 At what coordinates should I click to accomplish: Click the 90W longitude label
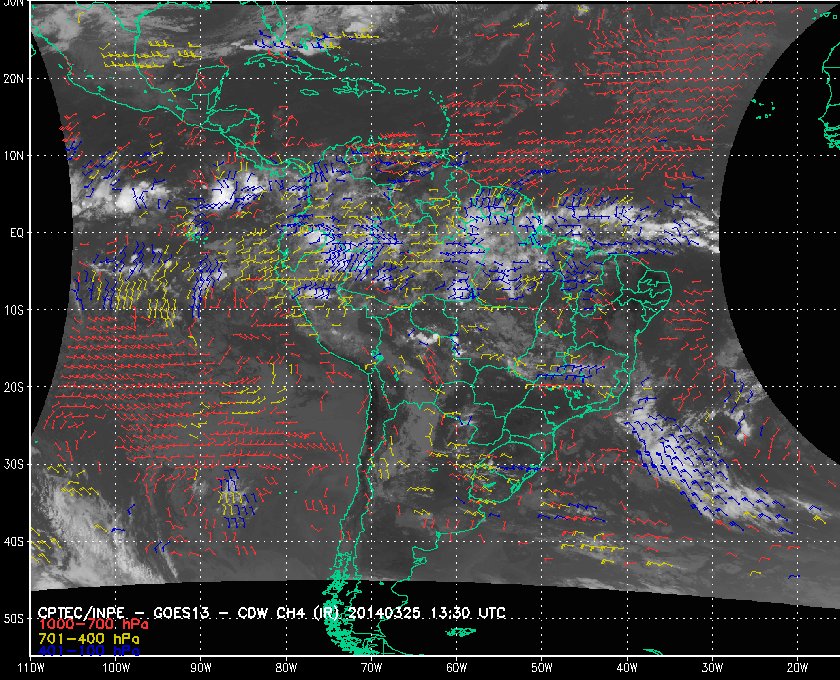tap(201, 668)
